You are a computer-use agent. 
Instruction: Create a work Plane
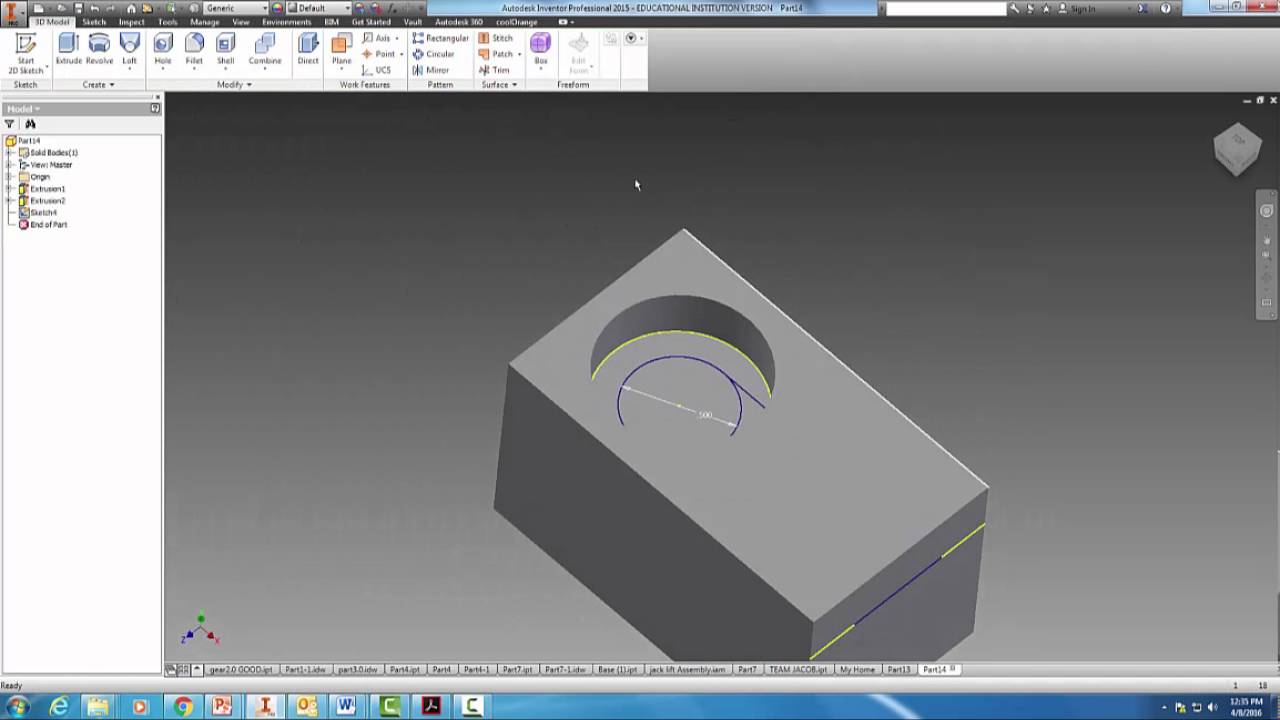pyautogui.click(x=342, y=49)
